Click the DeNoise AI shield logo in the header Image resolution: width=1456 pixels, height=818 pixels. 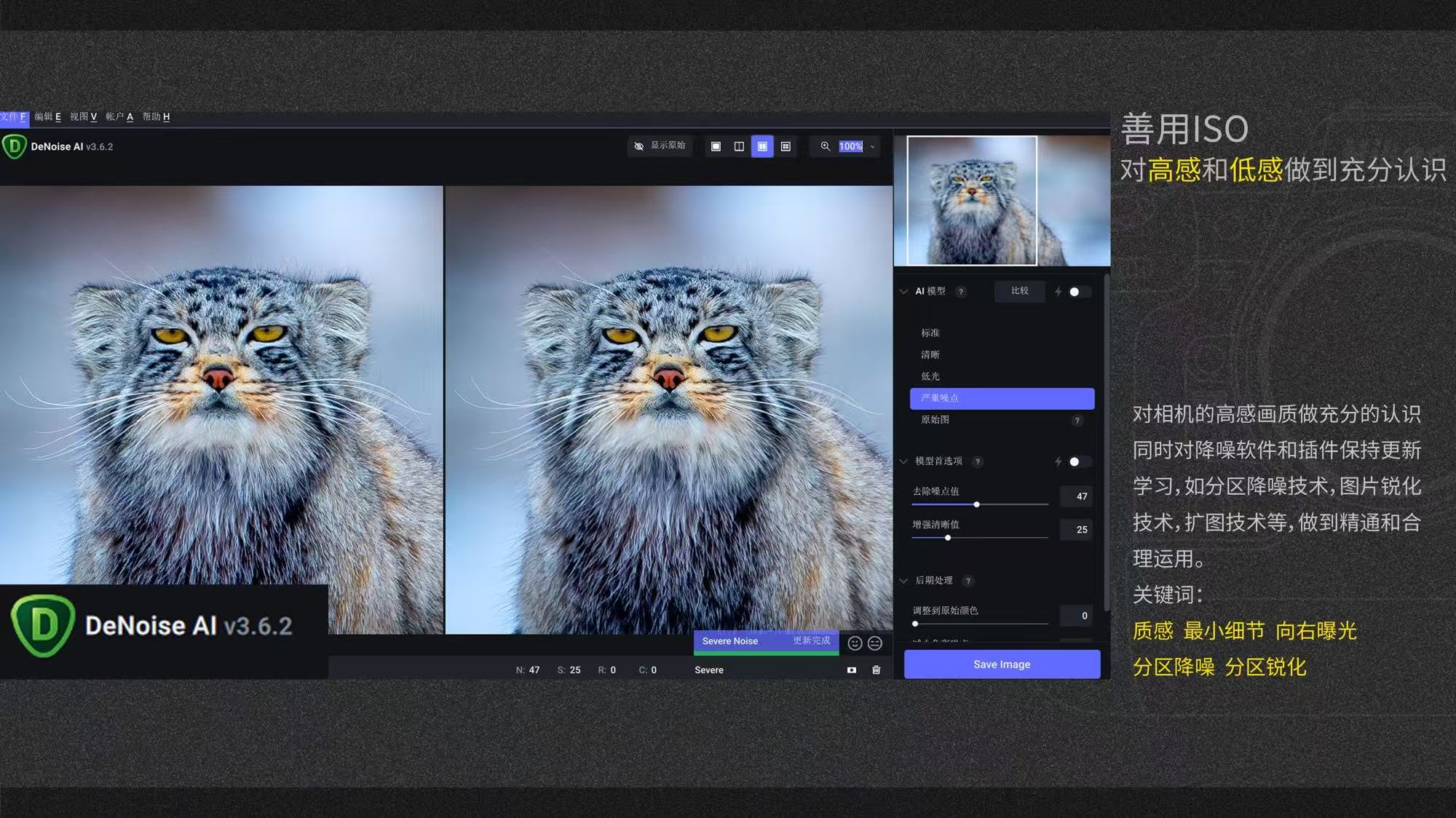pyautogui.click(x=14, y=146)
